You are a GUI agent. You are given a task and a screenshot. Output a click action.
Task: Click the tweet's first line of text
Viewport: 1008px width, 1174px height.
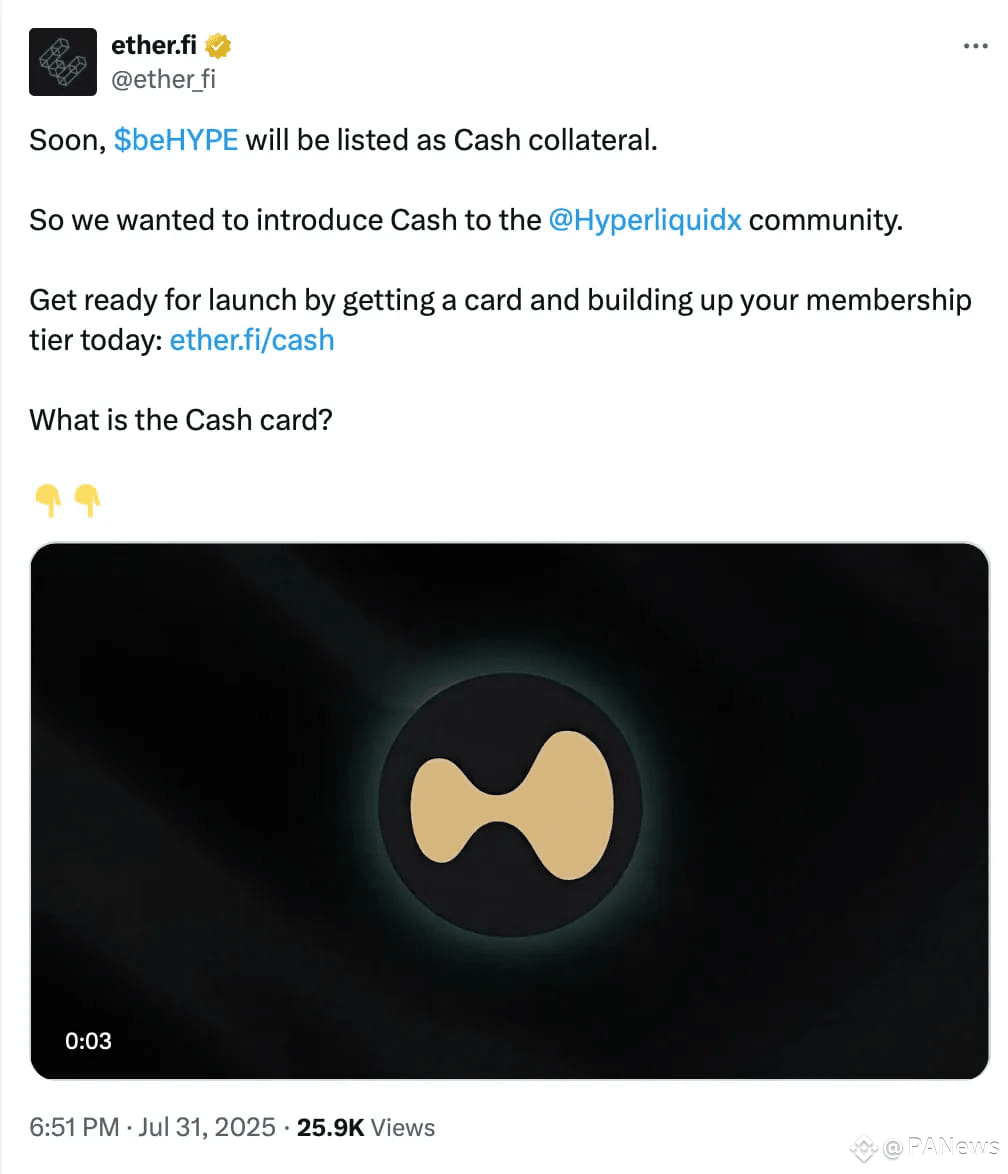click(343, 140)
